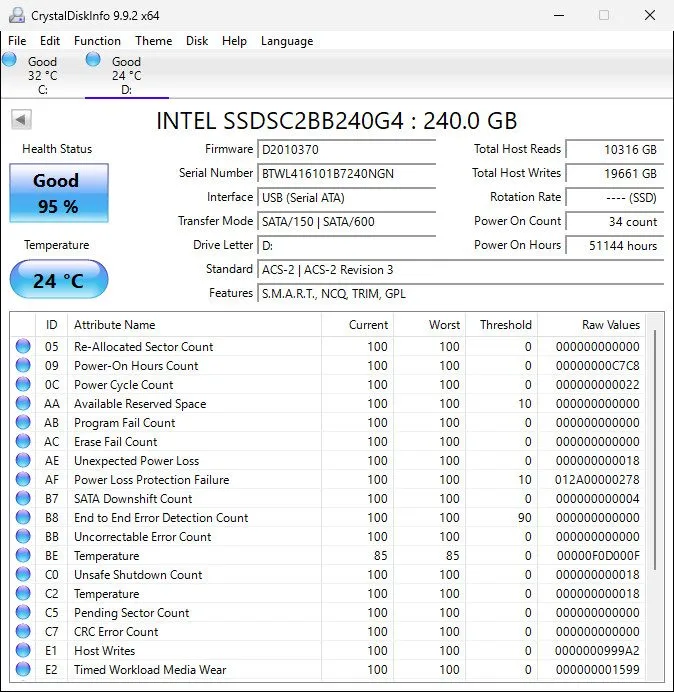This screenshot has width=674, height=692.
Task: Click the Current value 85 in BE row
Action: (x=380, y=556)
